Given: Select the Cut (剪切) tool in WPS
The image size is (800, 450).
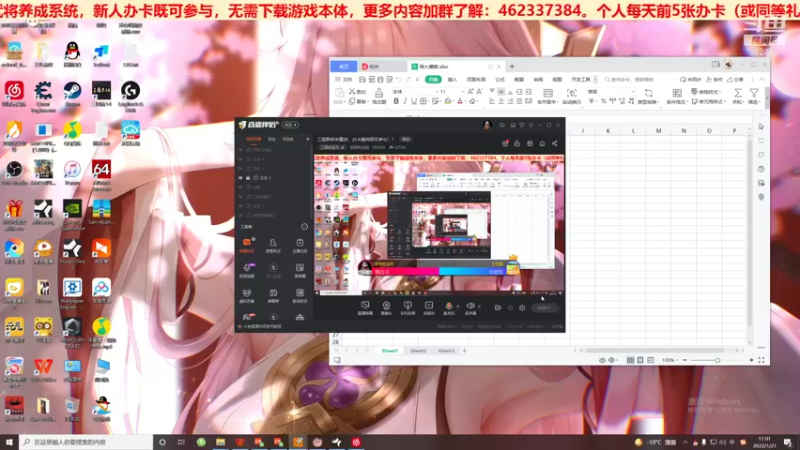Looking at the screenshot, I should [x=357, y=92].
